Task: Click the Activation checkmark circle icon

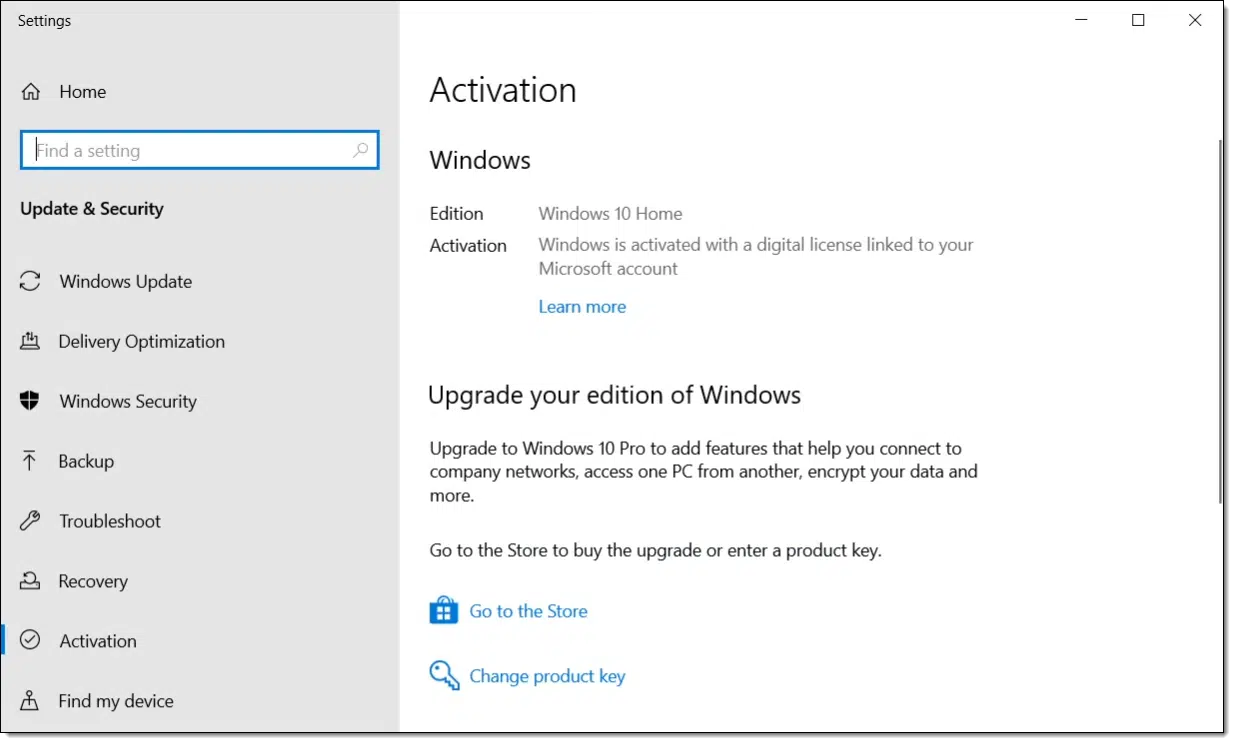Action: [x=30, y=640]
